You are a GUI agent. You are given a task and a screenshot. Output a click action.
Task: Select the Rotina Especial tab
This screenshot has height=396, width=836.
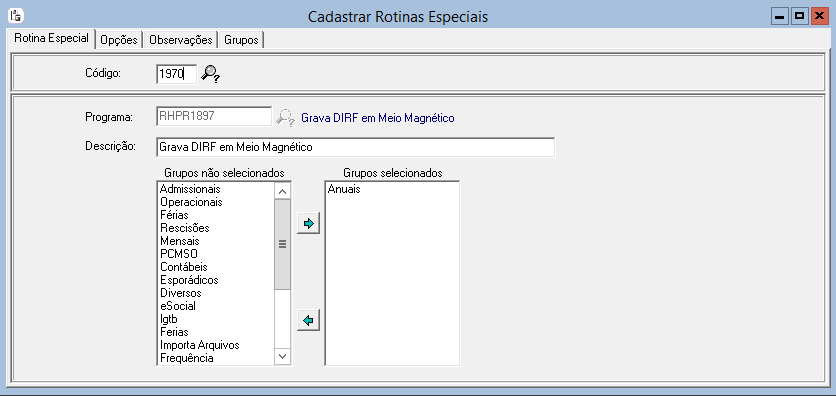click(51, 38)
